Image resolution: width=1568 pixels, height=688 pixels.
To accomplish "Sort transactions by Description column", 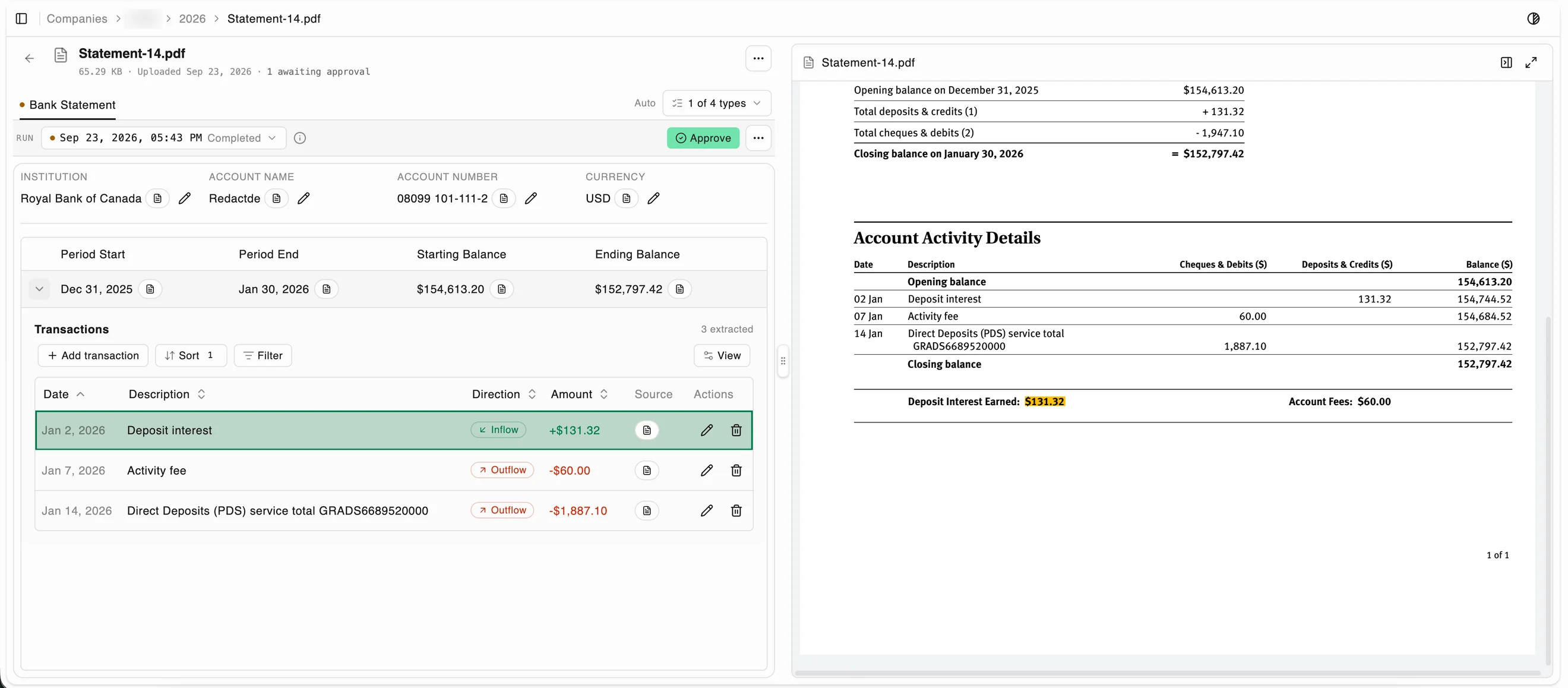I will coord(167,395).
